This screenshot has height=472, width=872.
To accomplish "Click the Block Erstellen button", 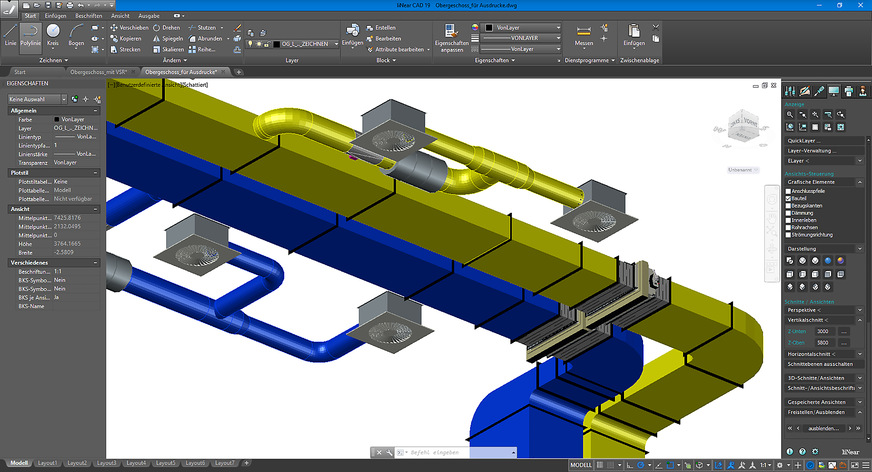I will [x=381, y=27].
